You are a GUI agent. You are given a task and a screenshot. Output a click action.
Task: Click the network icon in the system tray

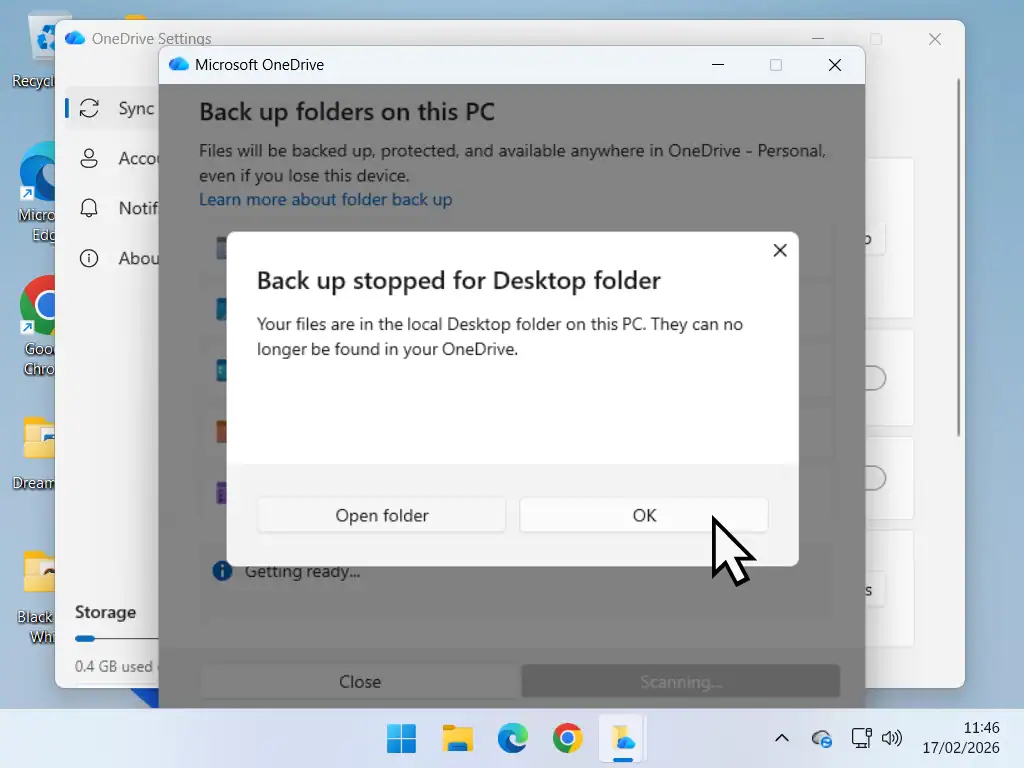coord(861,739)
